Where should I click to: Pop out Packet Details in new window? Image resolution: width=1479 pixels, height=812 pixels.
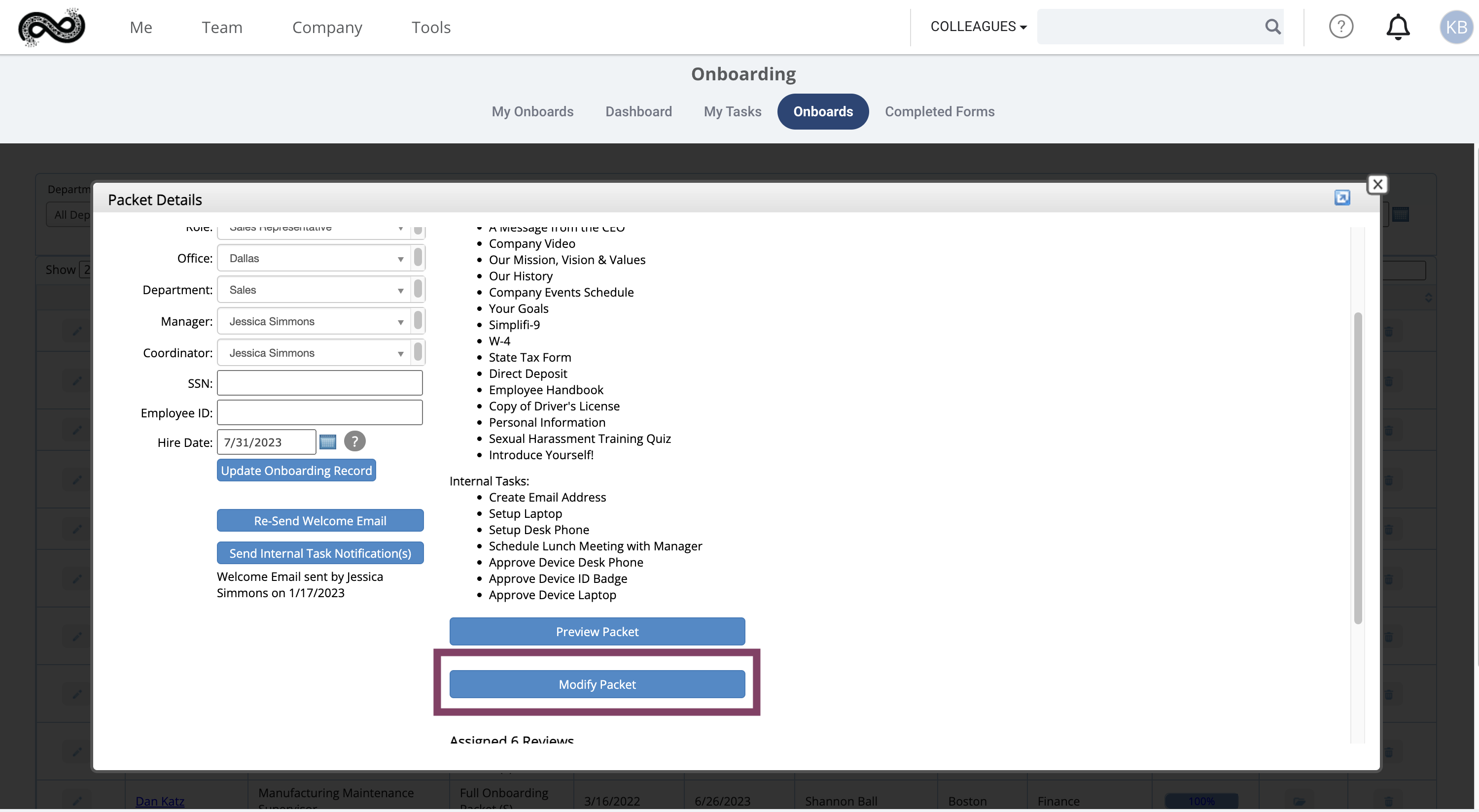coord(1342,198)
